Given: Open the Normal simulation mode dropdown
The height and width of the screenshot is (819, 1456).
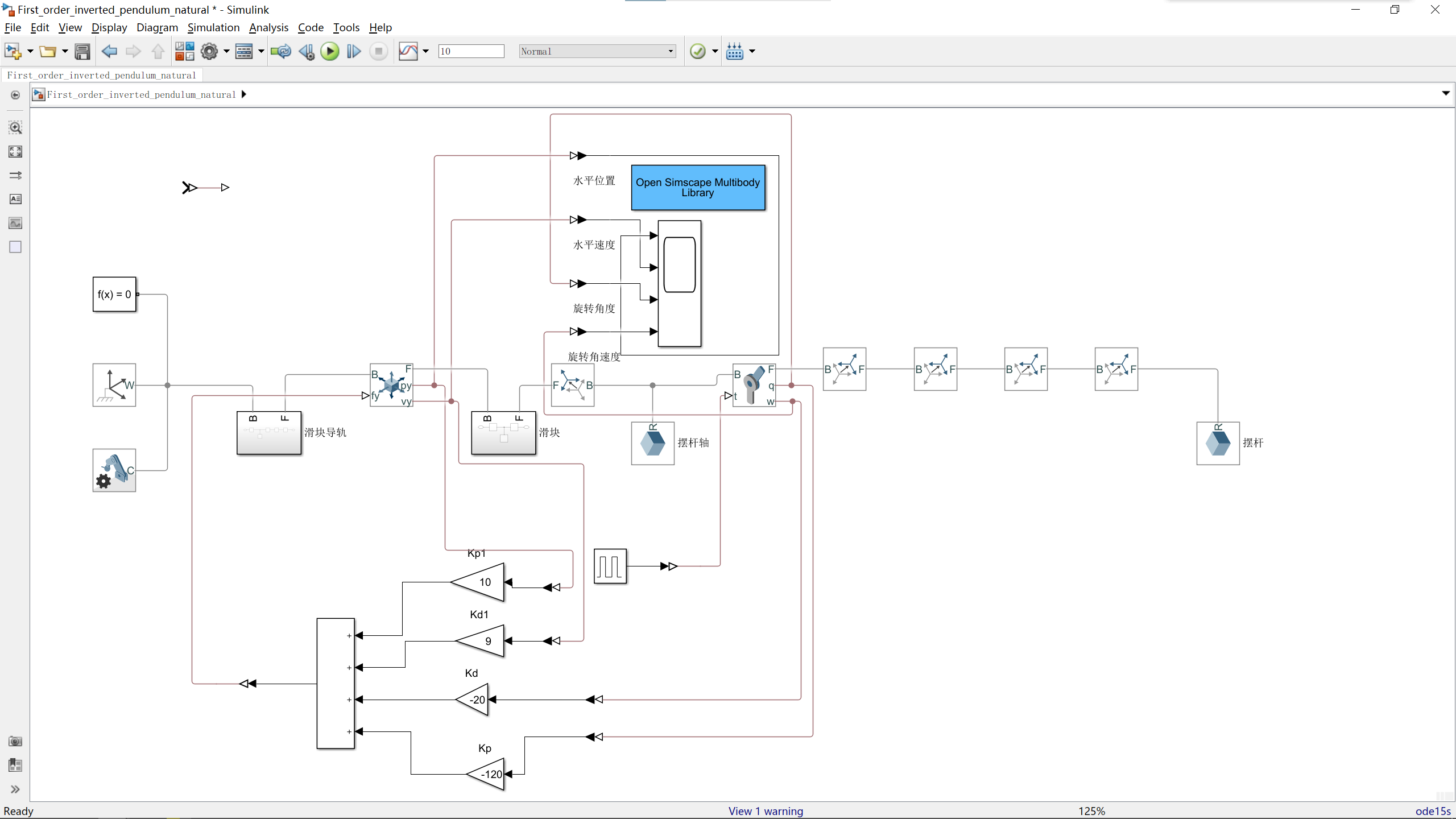Looking at the screenshot, I should (597, 51).
